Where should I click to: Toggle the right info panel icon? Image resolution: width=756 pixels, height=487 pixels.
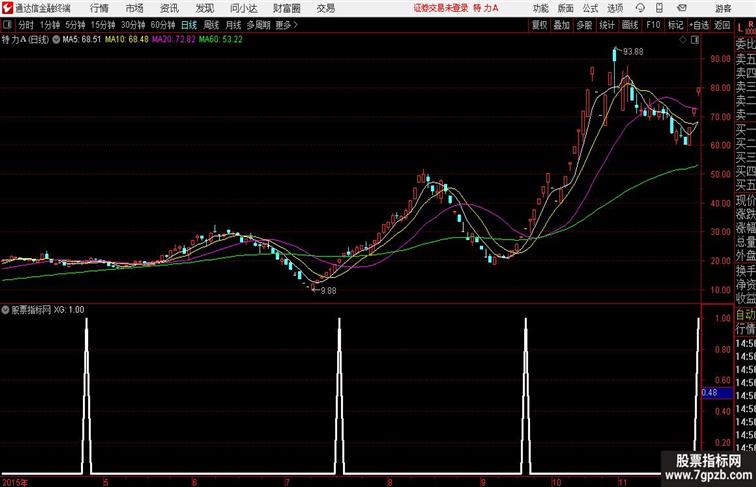(x=695, y=40)
